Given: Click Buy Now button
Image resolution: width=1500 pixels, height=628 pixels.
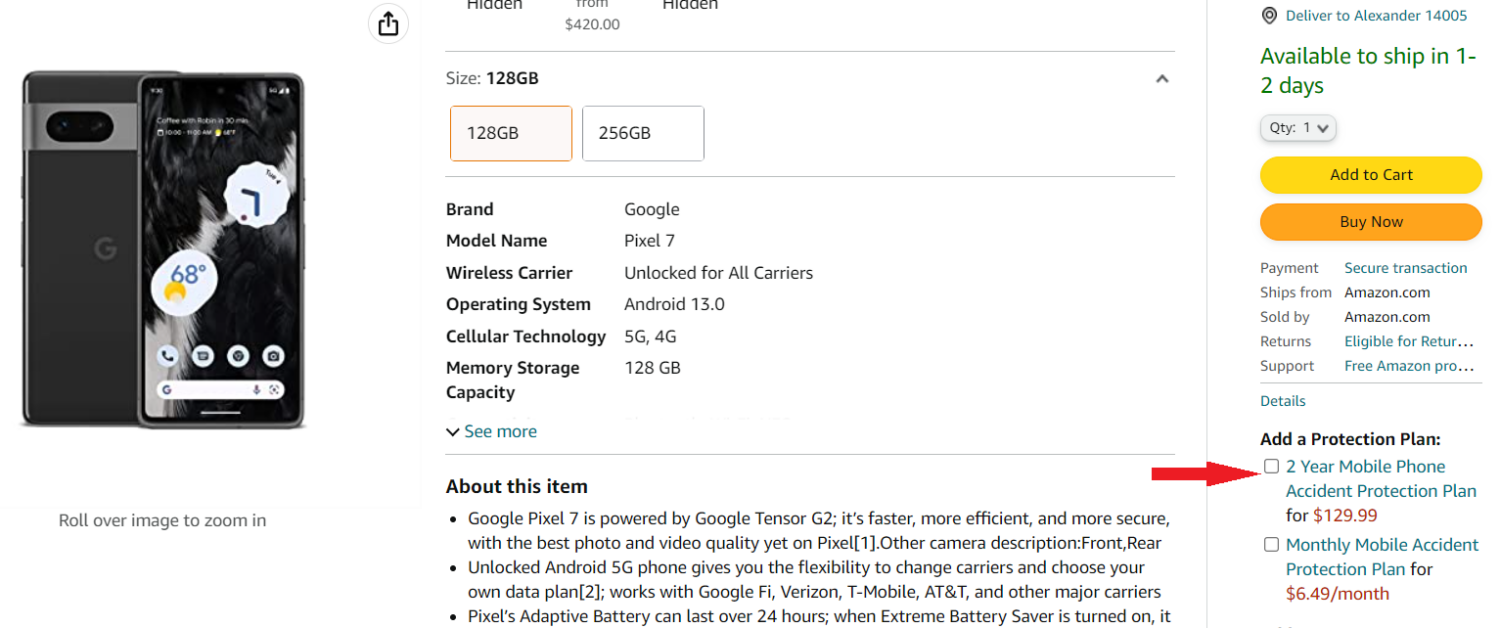Looking at the screenshot, I should pyautogui.click(x=1371, y=222).
